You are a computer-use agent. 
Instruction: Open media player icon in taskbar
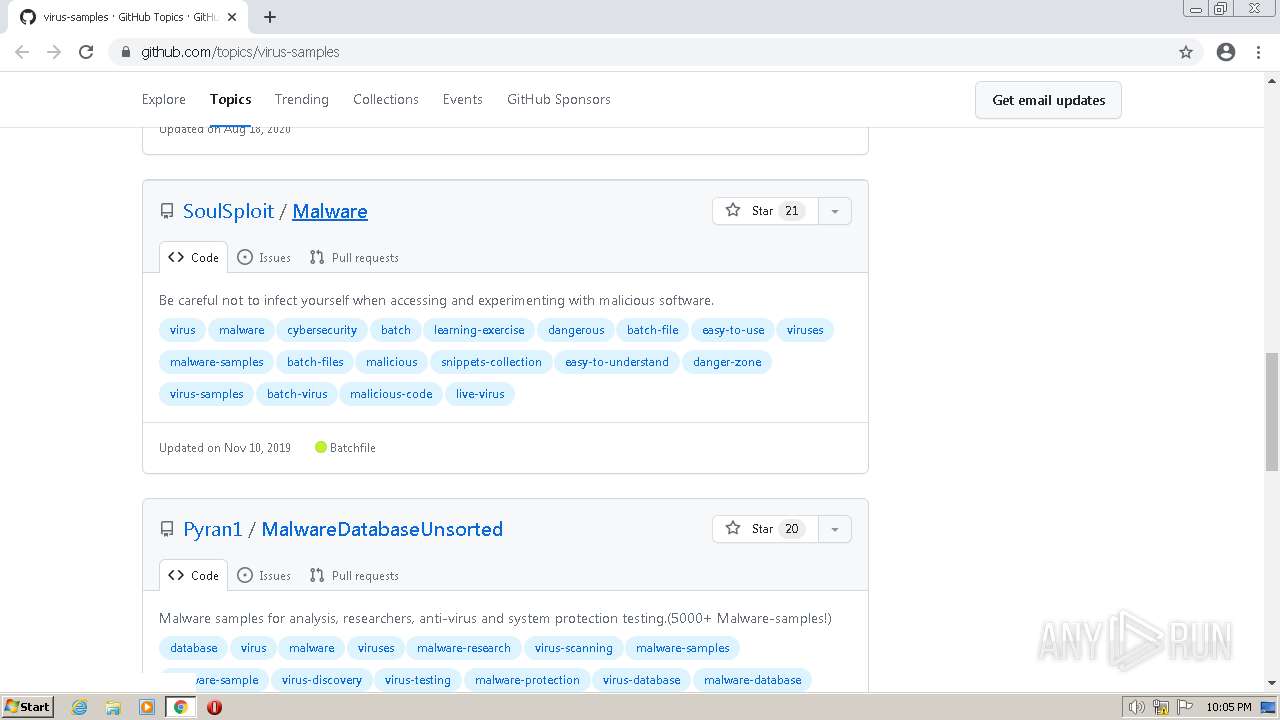[x=147, y=707]
